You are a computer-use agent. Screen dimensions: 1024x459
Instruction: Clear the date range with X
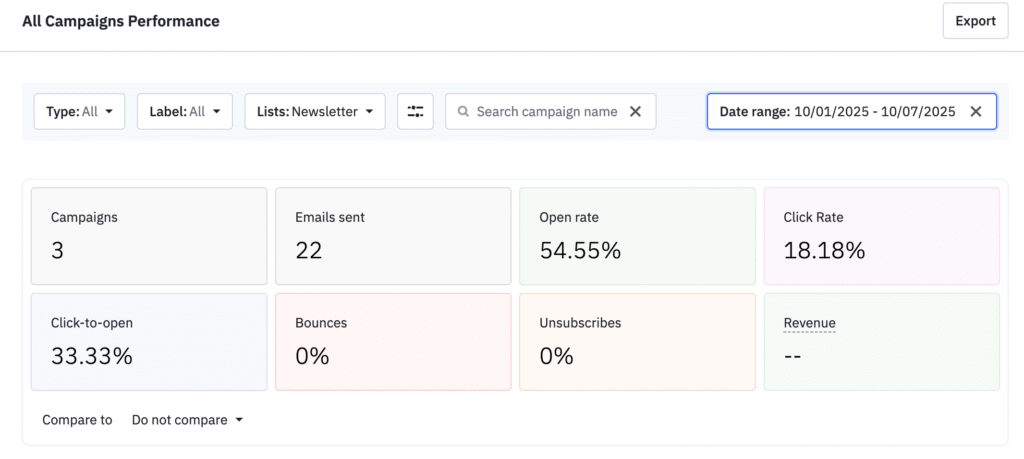[976, 112]
